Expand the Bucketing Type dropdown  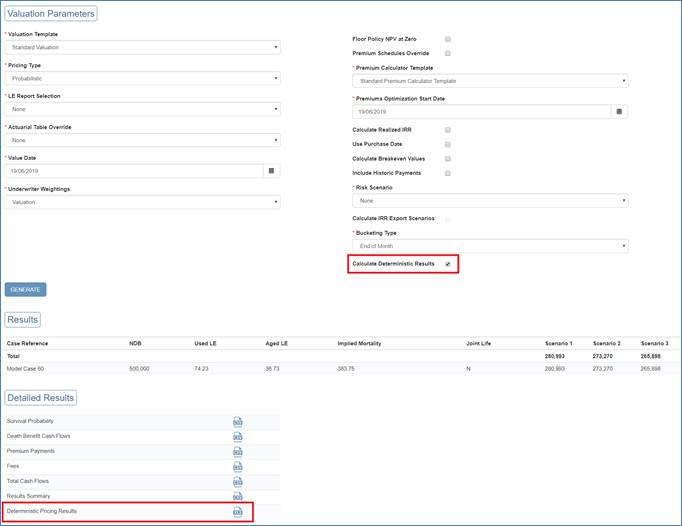click(490, 246)
